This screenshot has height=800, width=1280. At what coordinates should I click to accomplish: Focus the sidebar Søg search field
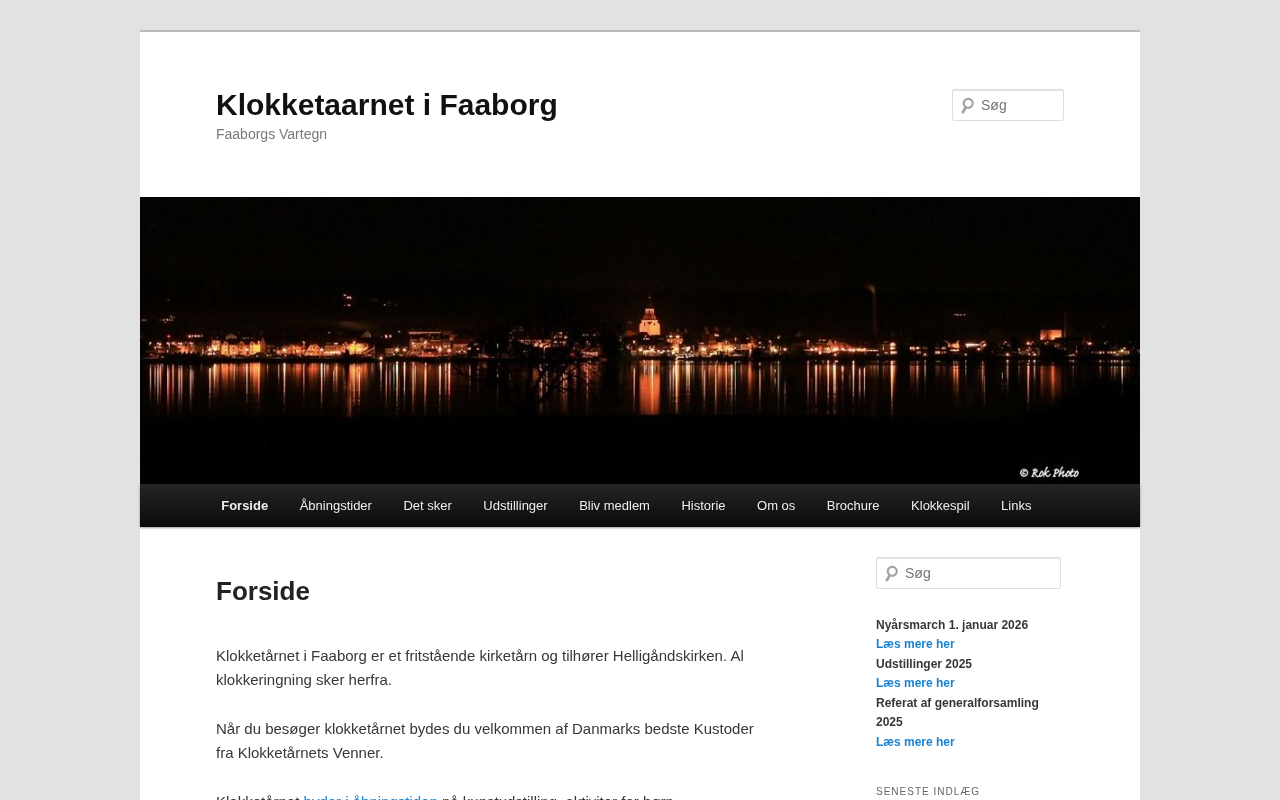pyautogui.click(x=968, y=573)
